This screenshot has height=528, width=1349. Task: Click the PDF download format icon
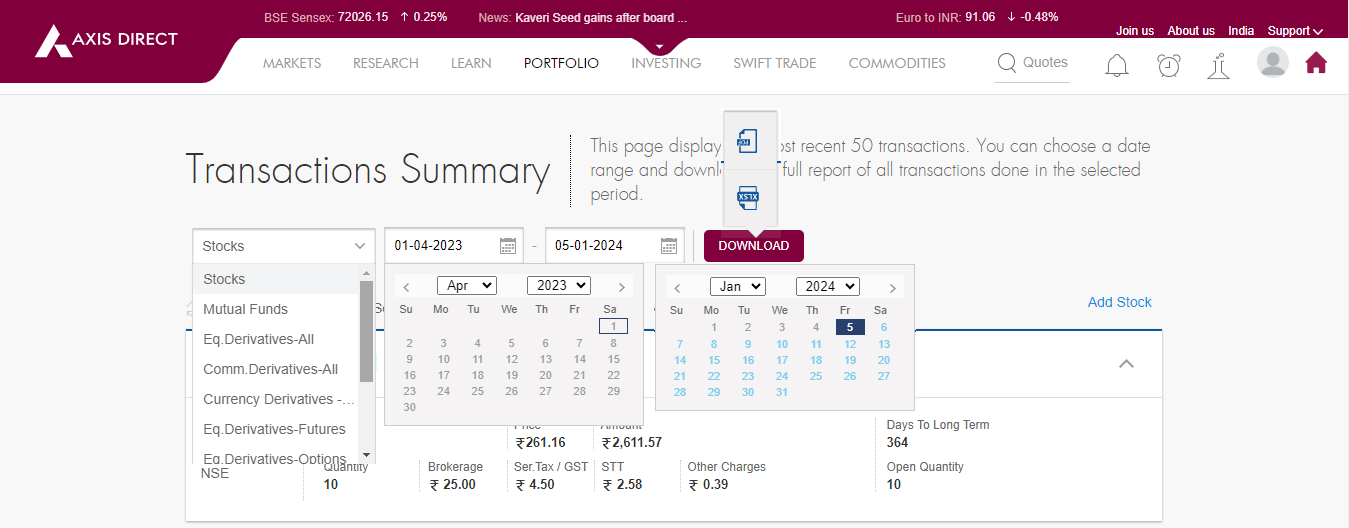(748, 141)
